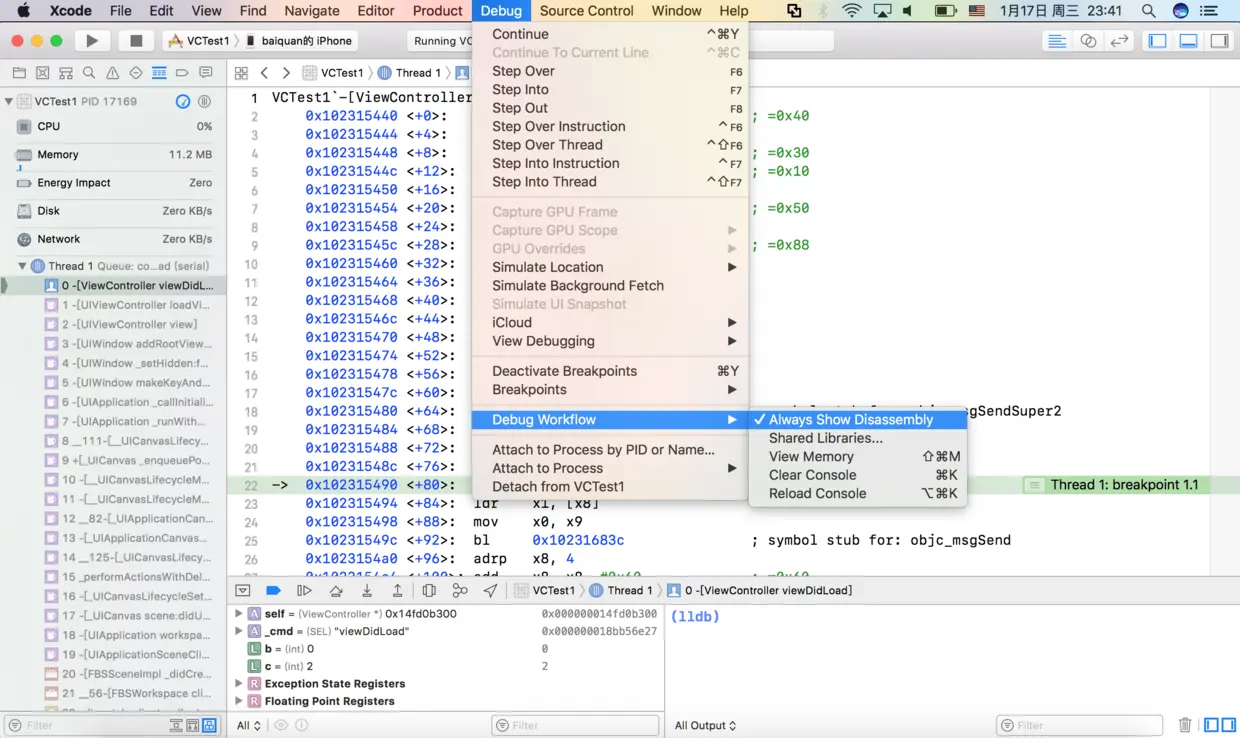
Task: Toggle the variables view pane button
Action: point(1211,725)
